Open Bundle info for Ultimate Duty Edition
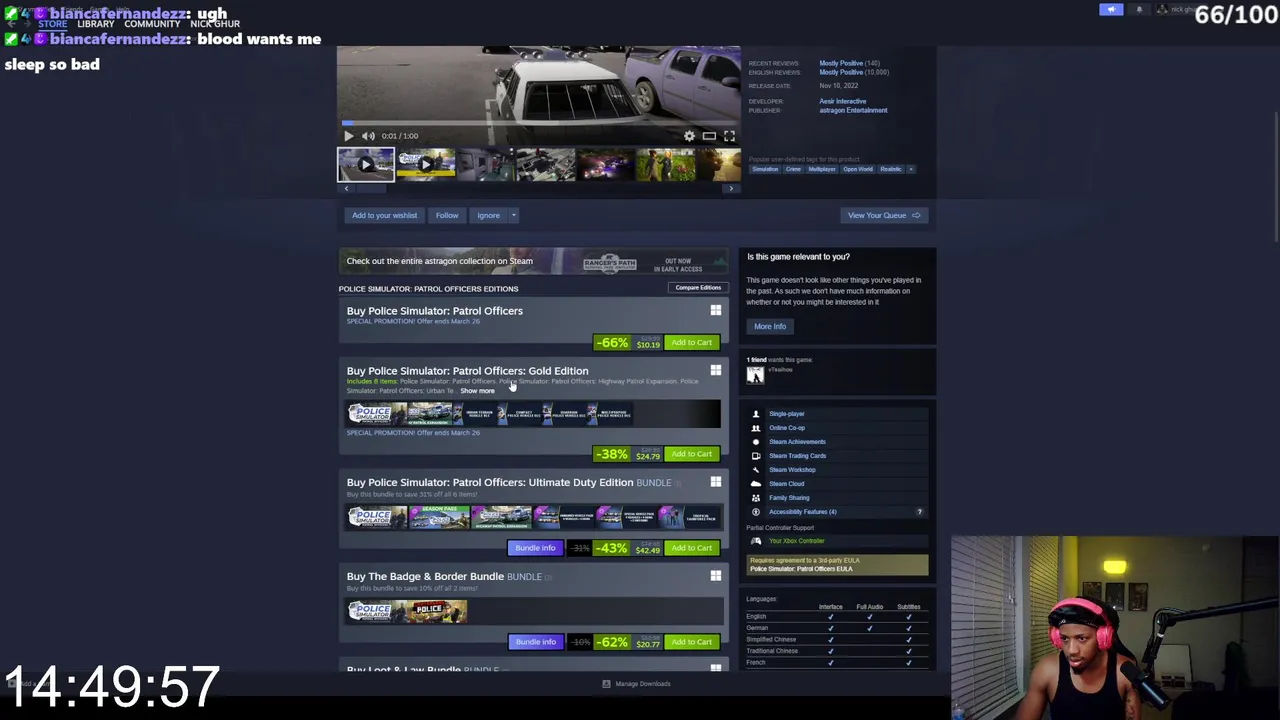Image resolution: width=1280 pixels, height=720 pixels. (535, 548)
